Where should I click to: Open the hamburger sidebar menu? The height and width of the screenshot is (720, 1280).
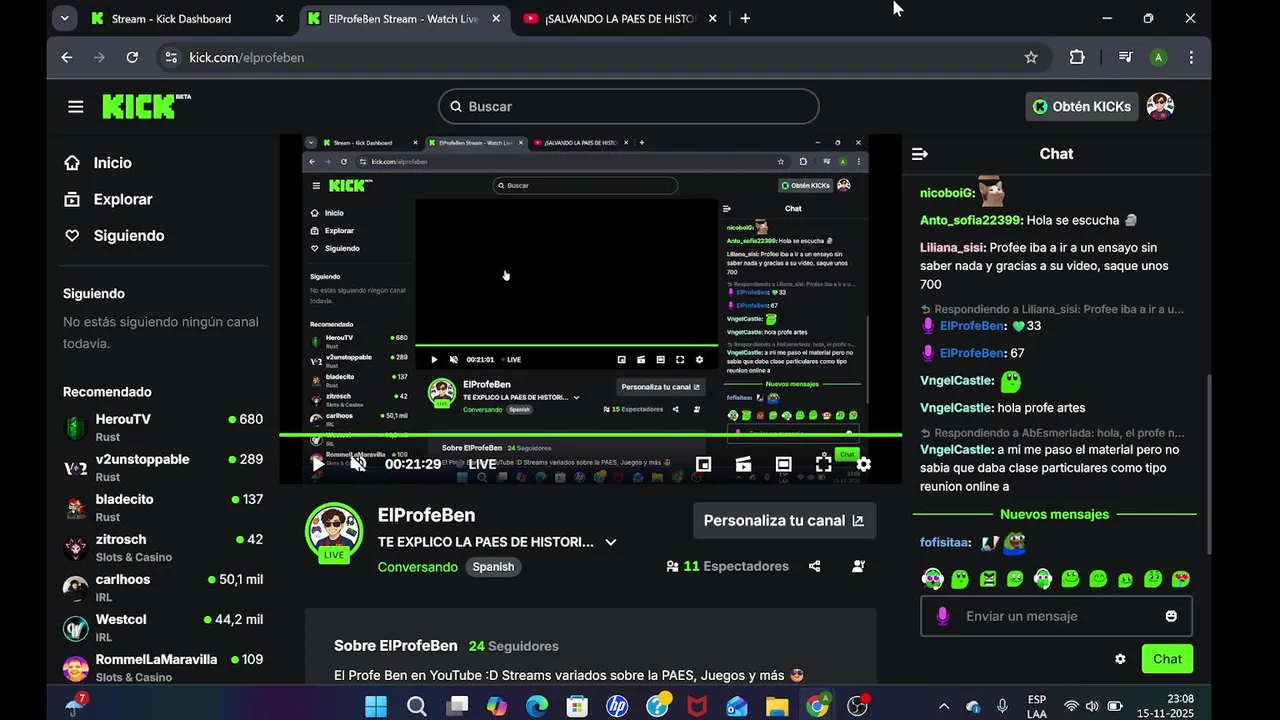click(76, 106)
